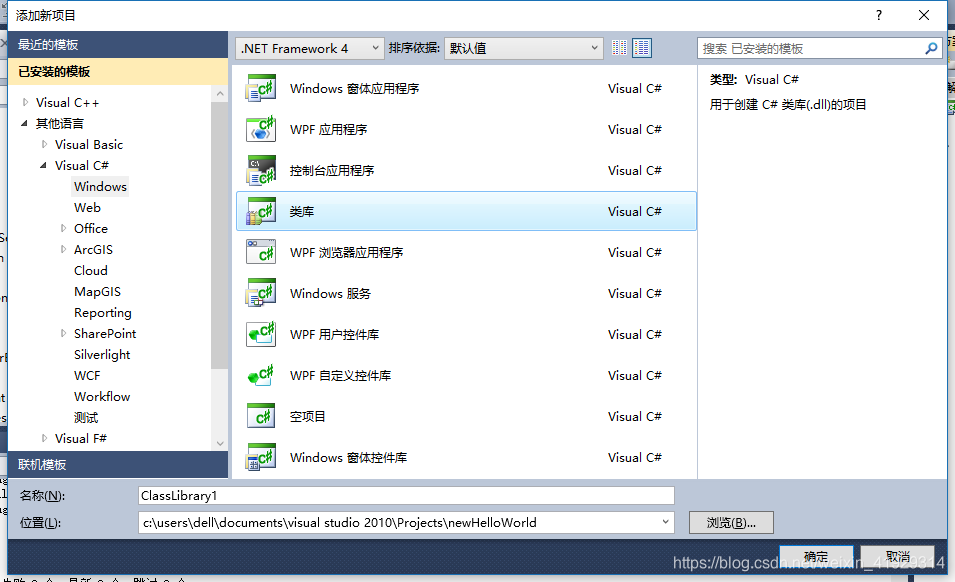955x582 pixels.
Task: Pick the Windows 窗体控件库 template icon
Action: [x=261, y=457]
